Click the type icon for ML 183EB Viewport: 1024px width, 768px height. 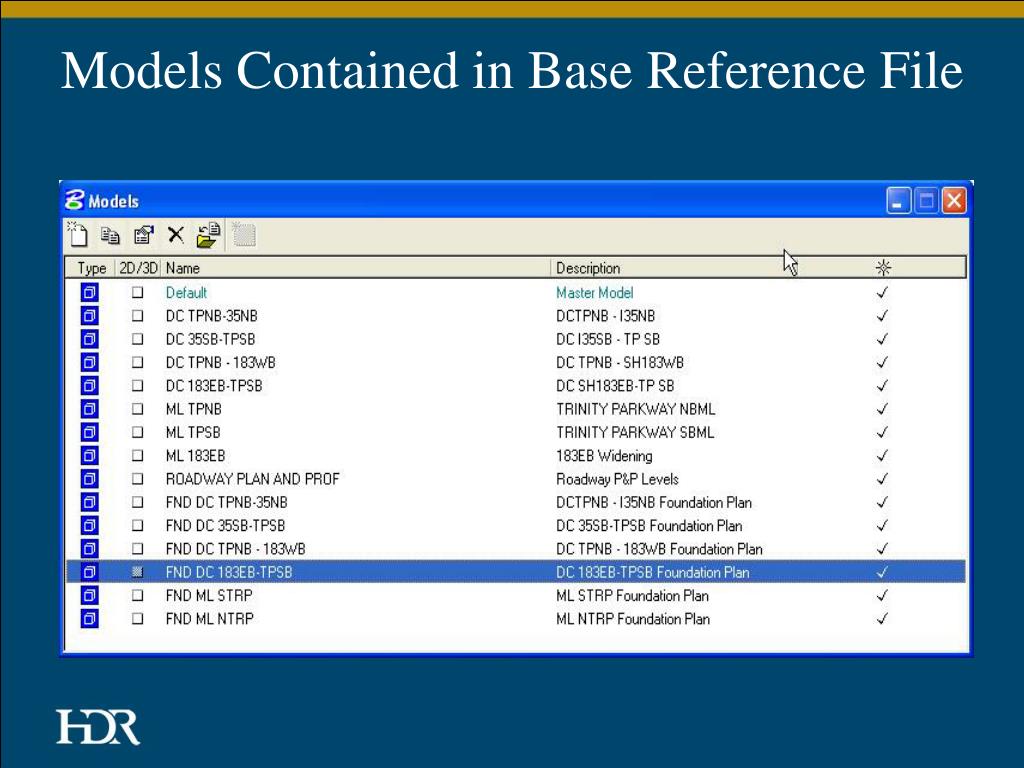click(89, 456)
